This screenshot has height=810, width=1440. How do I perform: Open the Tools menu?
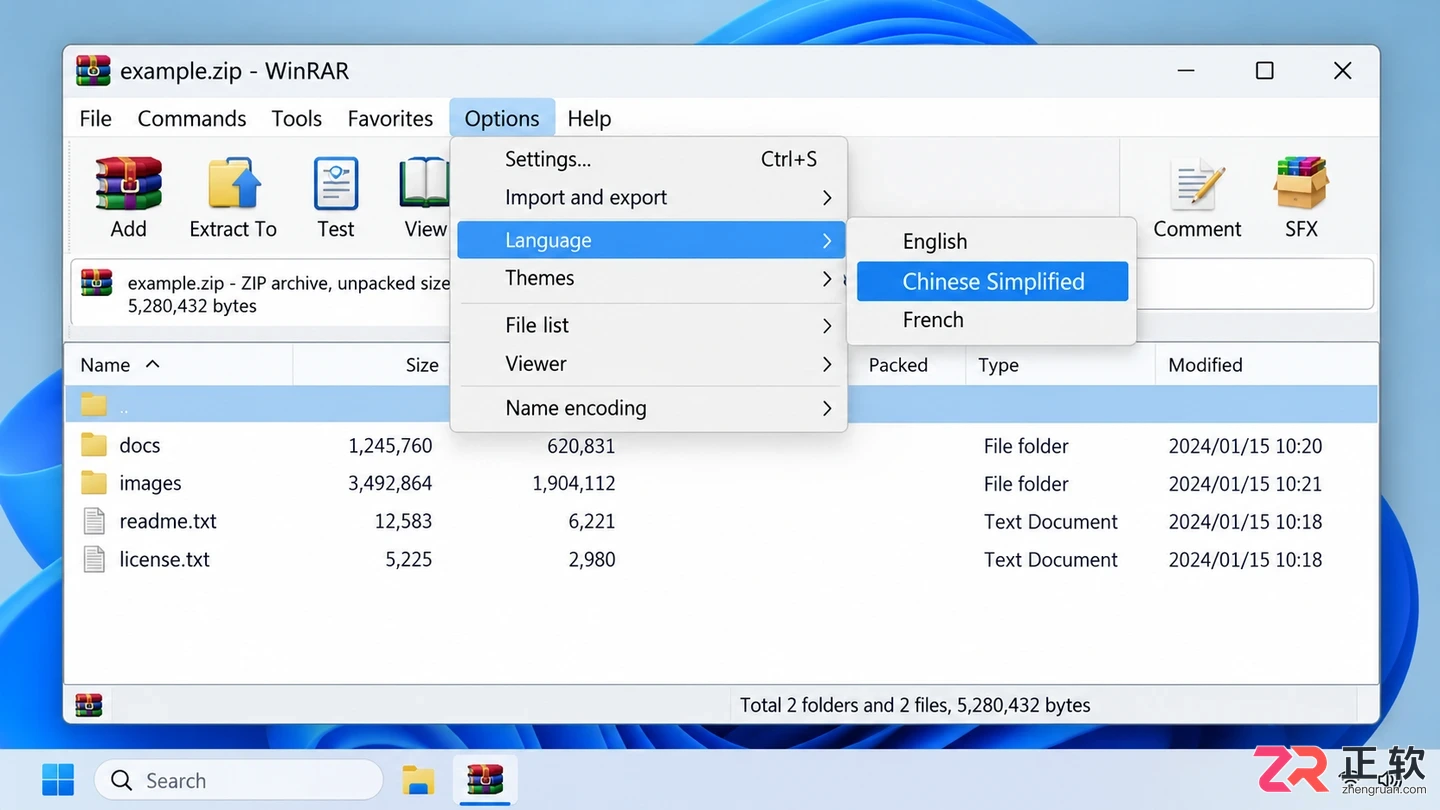click(x=297, y=118)
